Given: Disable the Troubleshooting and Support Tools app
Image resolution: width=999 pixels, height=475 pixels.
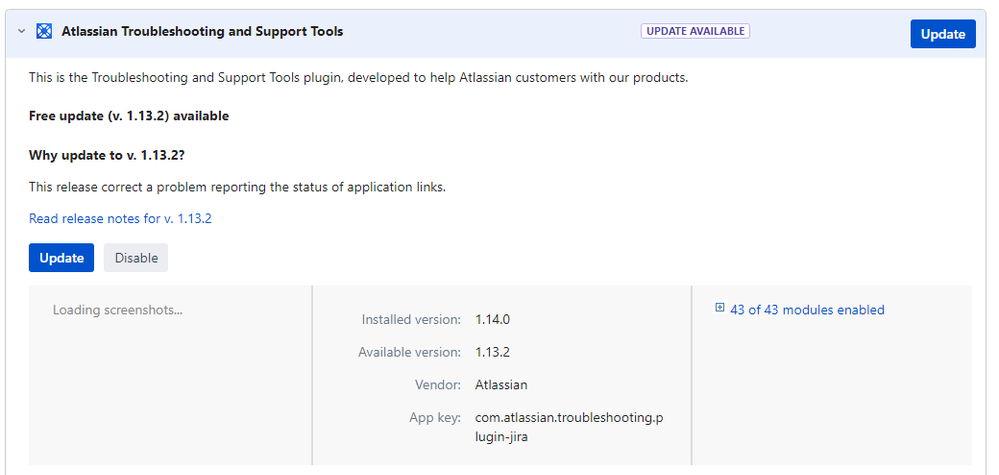Looking at the screenshot, I should pos(136,258).
